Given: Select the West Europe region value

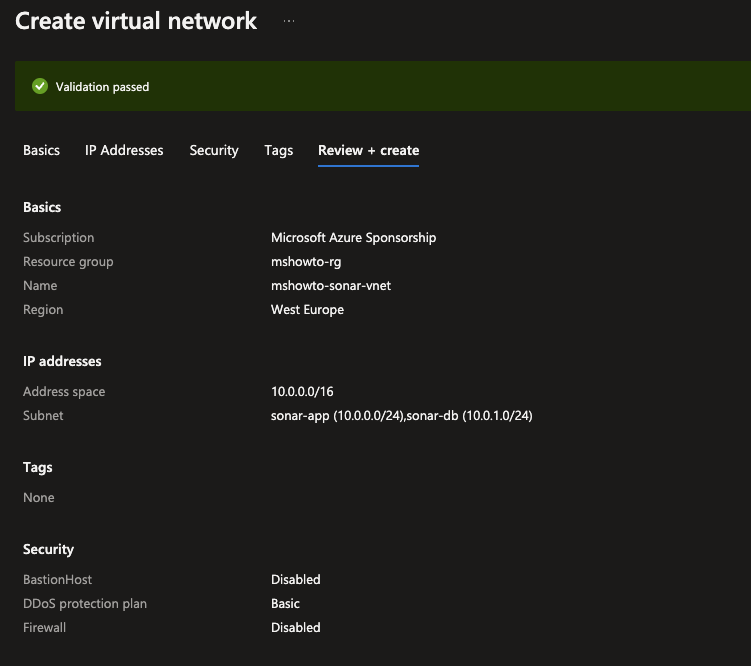Looking at the screenshot, I should [x=307, y=310].
